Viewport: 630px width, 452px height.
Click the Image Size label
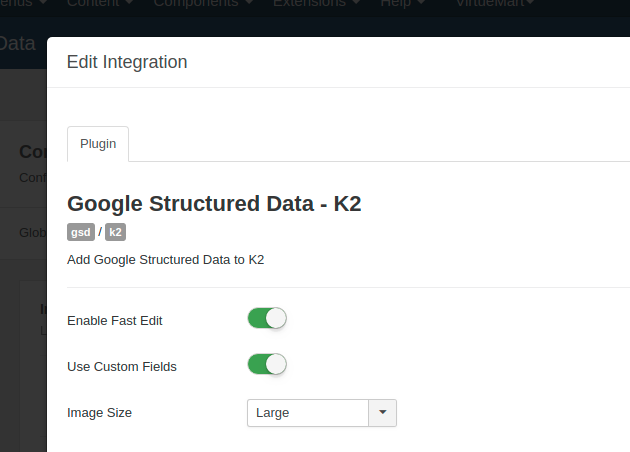tap(99, 413)
